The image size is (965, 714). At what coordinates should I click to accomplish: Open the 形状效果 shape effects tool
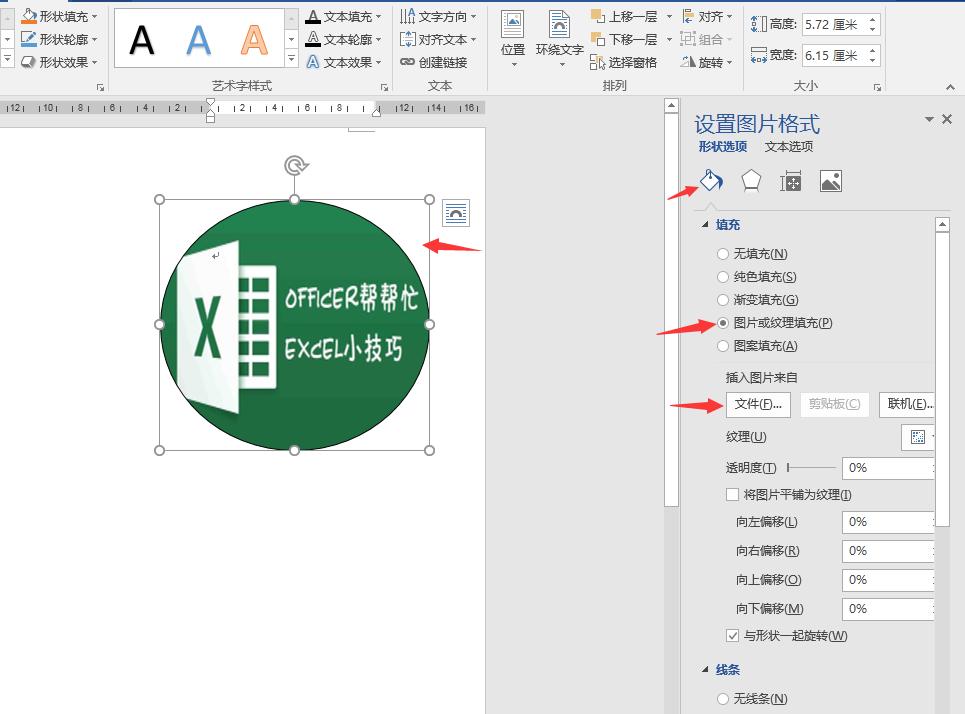pos(59,62)
